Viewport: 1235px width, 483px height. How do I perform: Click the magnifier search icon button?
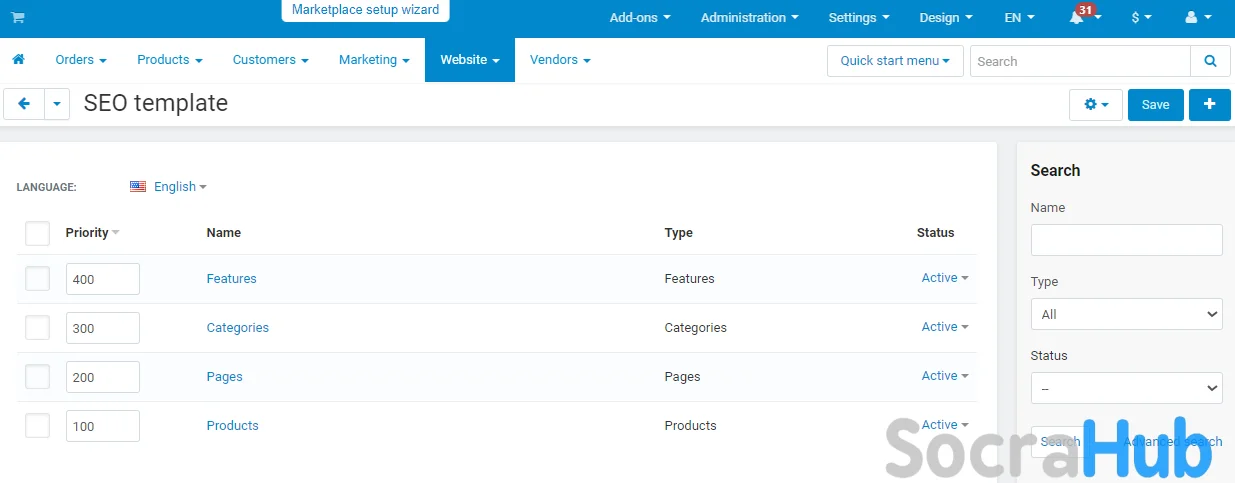click(x=1210, y=61)
